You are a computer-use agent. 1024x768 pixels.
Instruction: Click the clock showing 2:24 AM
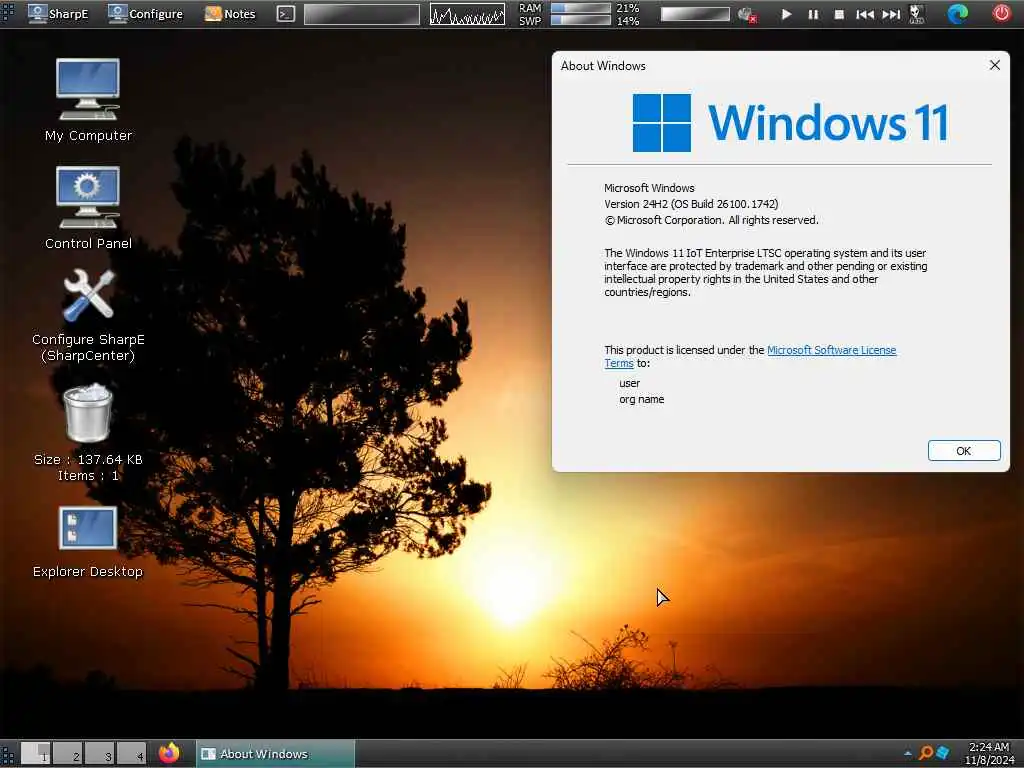point(989,753)
